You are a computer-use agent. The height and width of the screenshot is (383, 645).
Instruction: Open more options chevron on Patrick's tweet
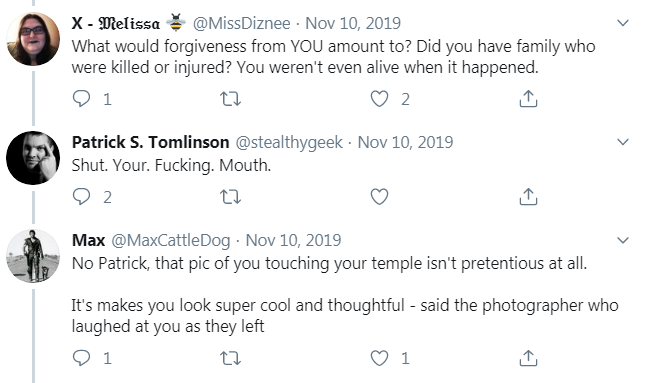coord(623,142)
